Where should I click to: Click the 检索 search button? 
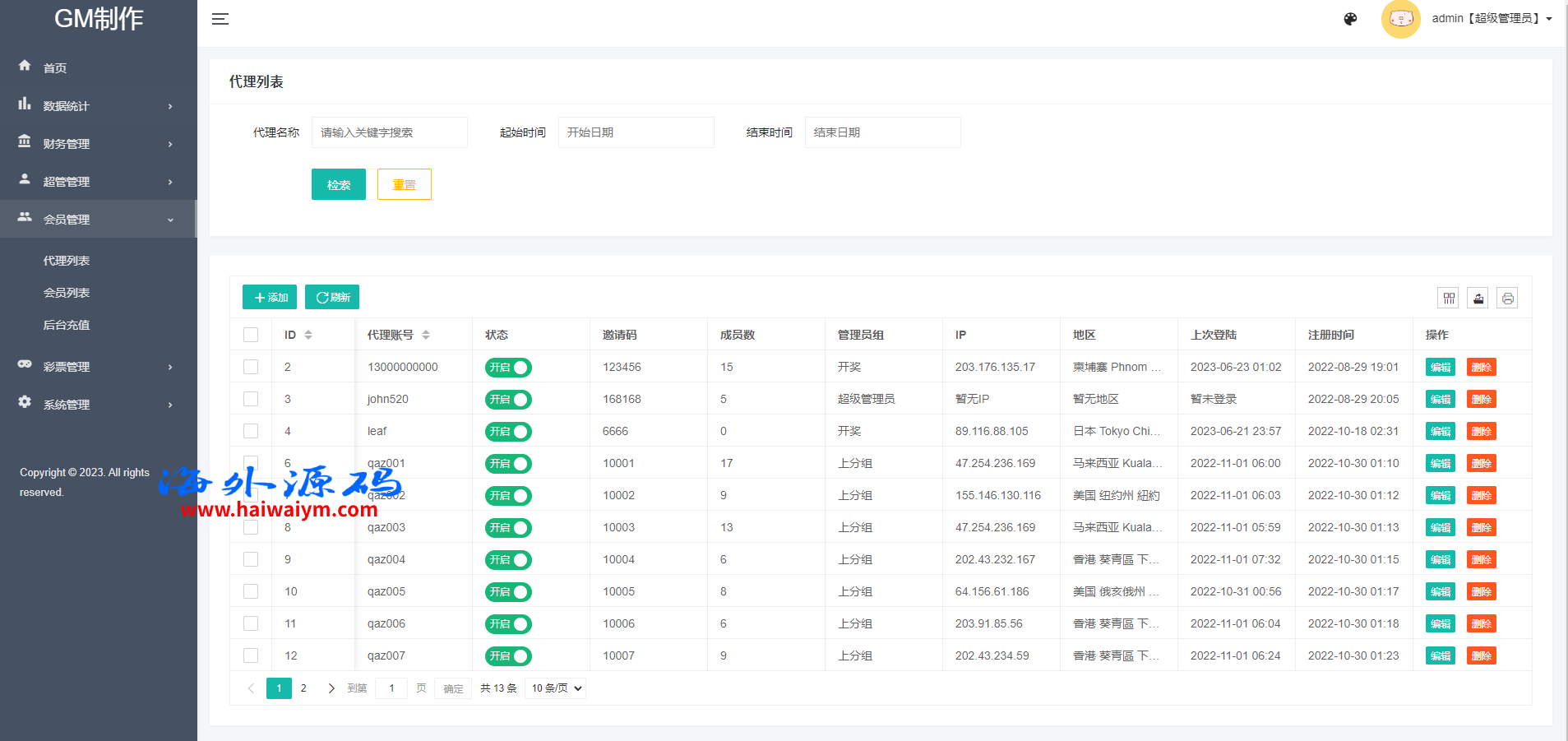pos(338,185)
